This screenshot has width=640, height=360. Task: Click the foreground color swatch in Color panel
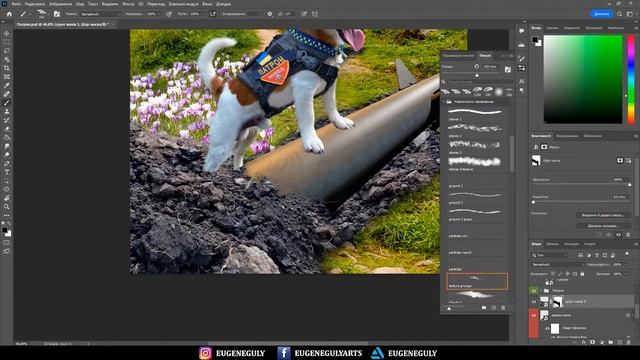click(x=535, y=40)
